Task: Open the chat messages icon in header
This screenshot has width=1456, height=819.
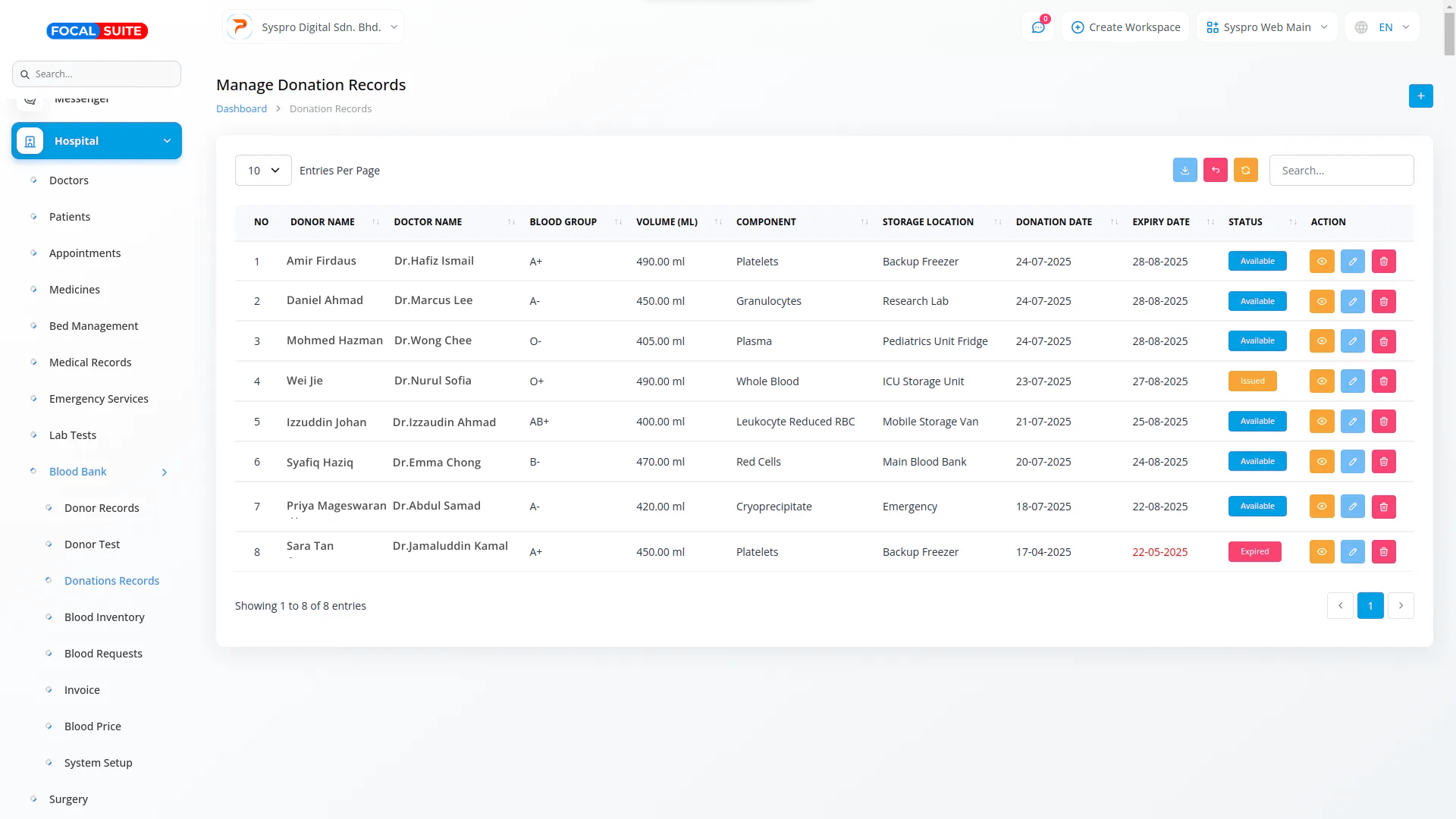Action: tap(1038, 27)
